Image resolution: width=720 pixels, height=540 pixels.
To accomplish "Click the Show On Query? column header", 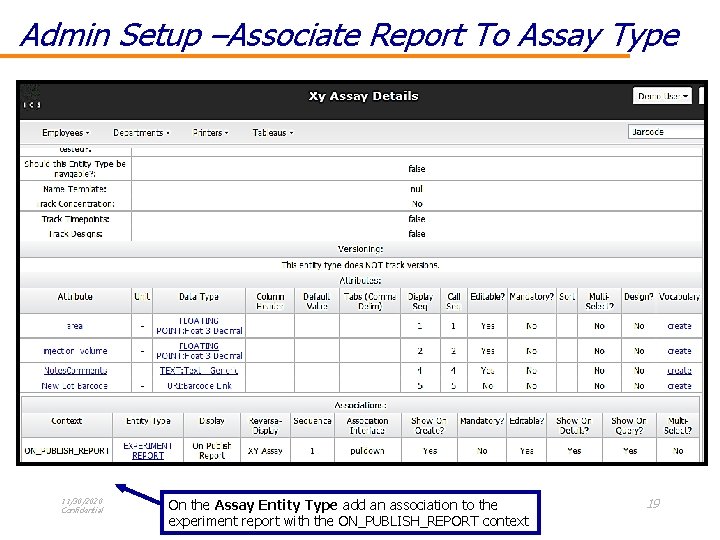I will coord(629,425).
